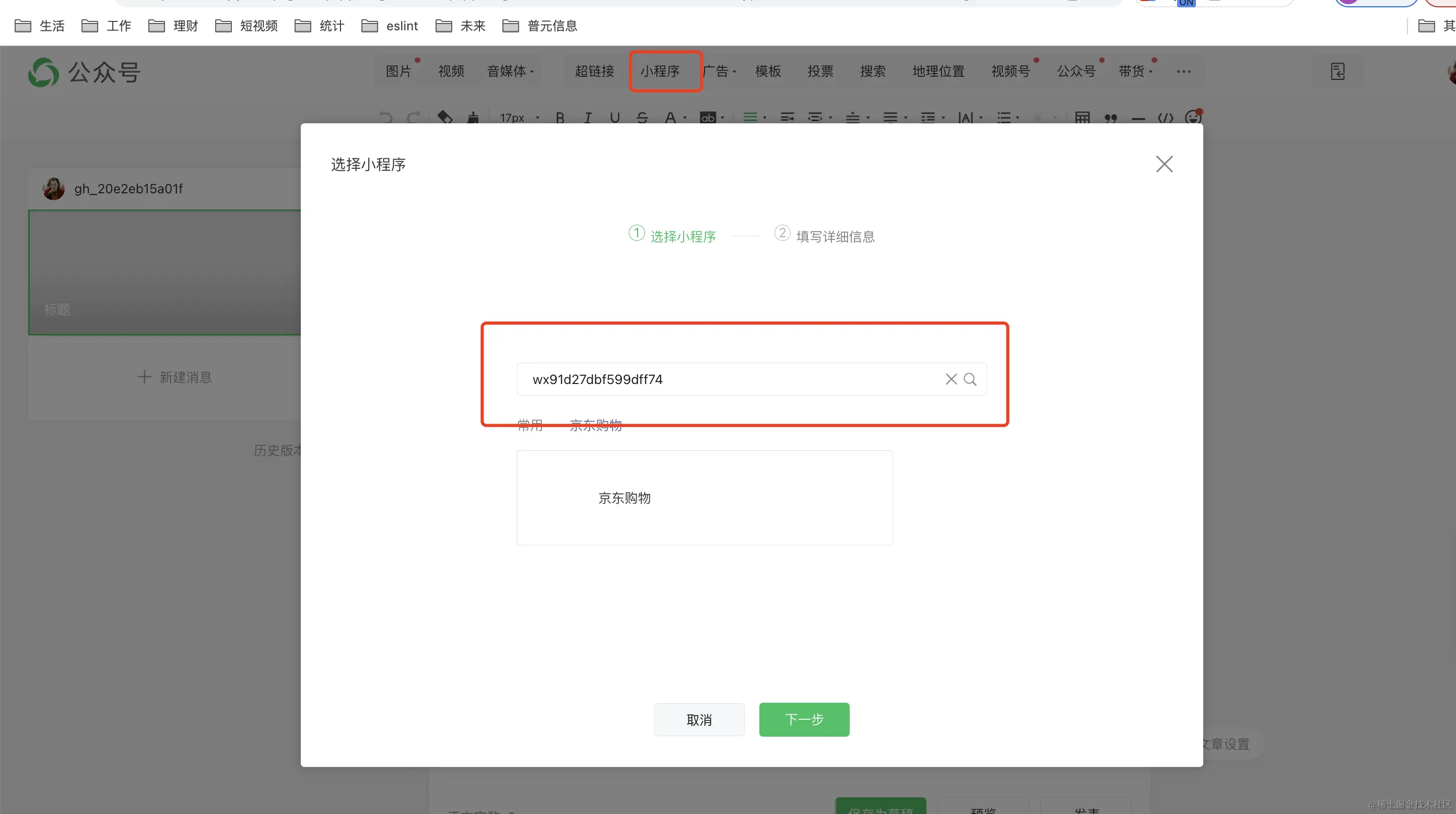Open the document icon at top right

(x=1337, y=71)
